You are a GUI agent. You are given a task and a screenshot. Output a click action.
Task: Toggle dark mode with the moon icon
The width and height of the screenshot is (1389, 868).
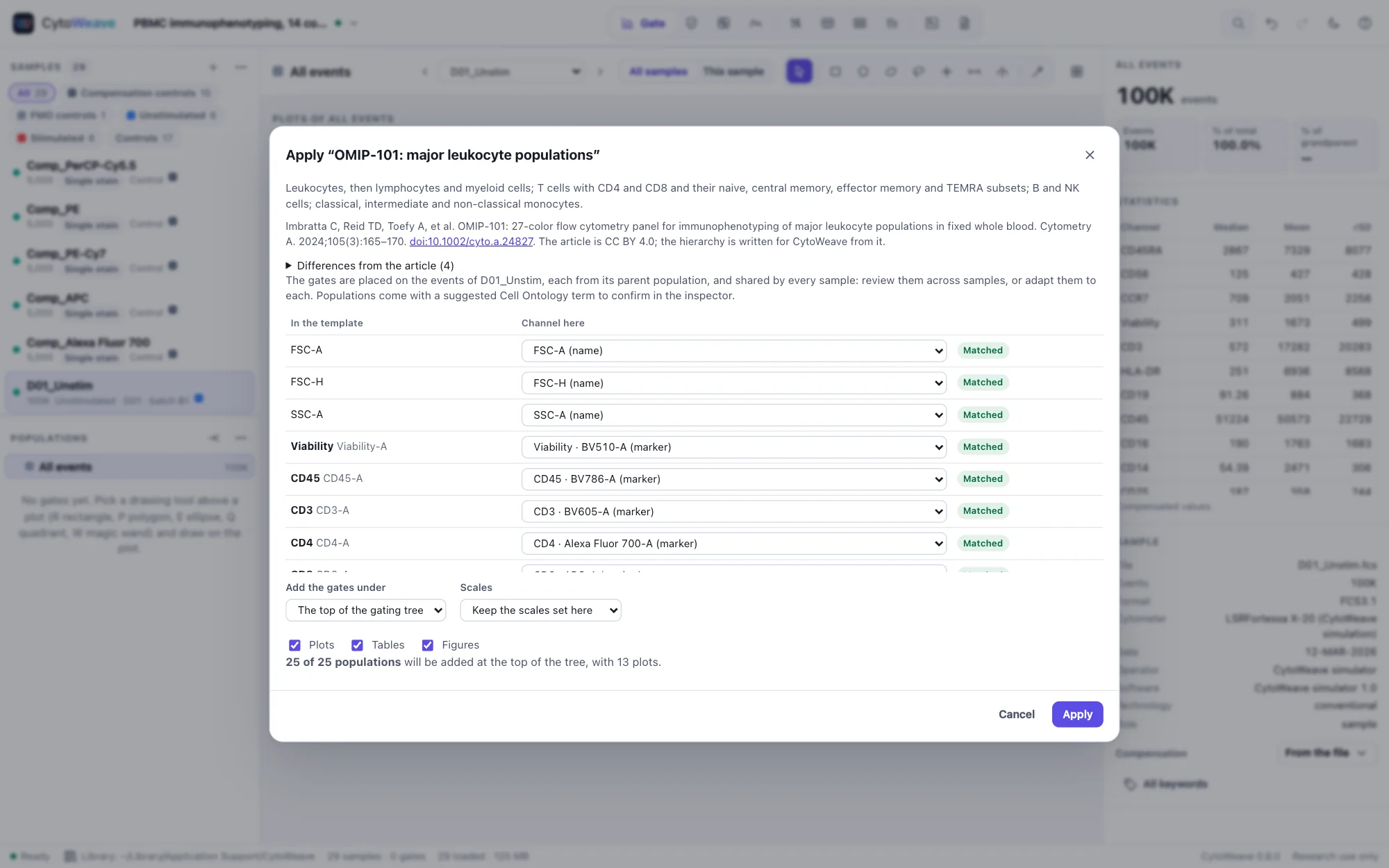(1333, 24)
